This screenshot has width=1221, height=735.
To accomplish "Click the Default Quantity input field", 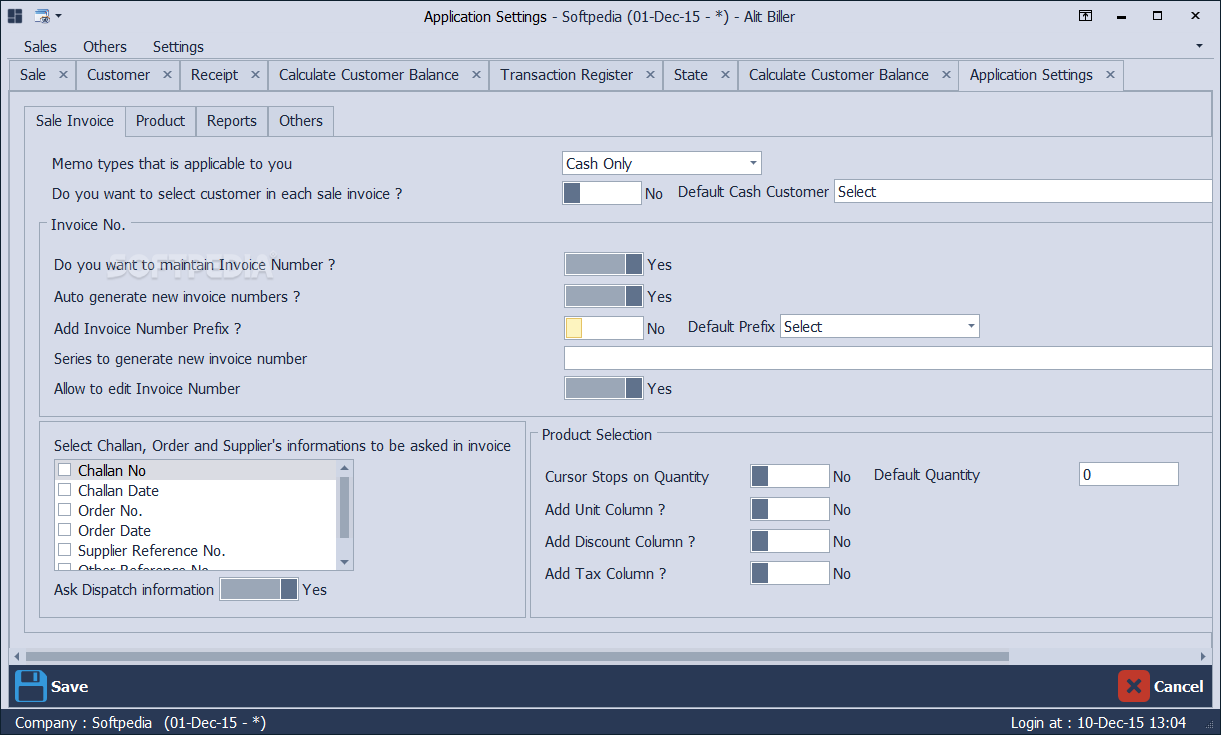I will (1129, 474).
